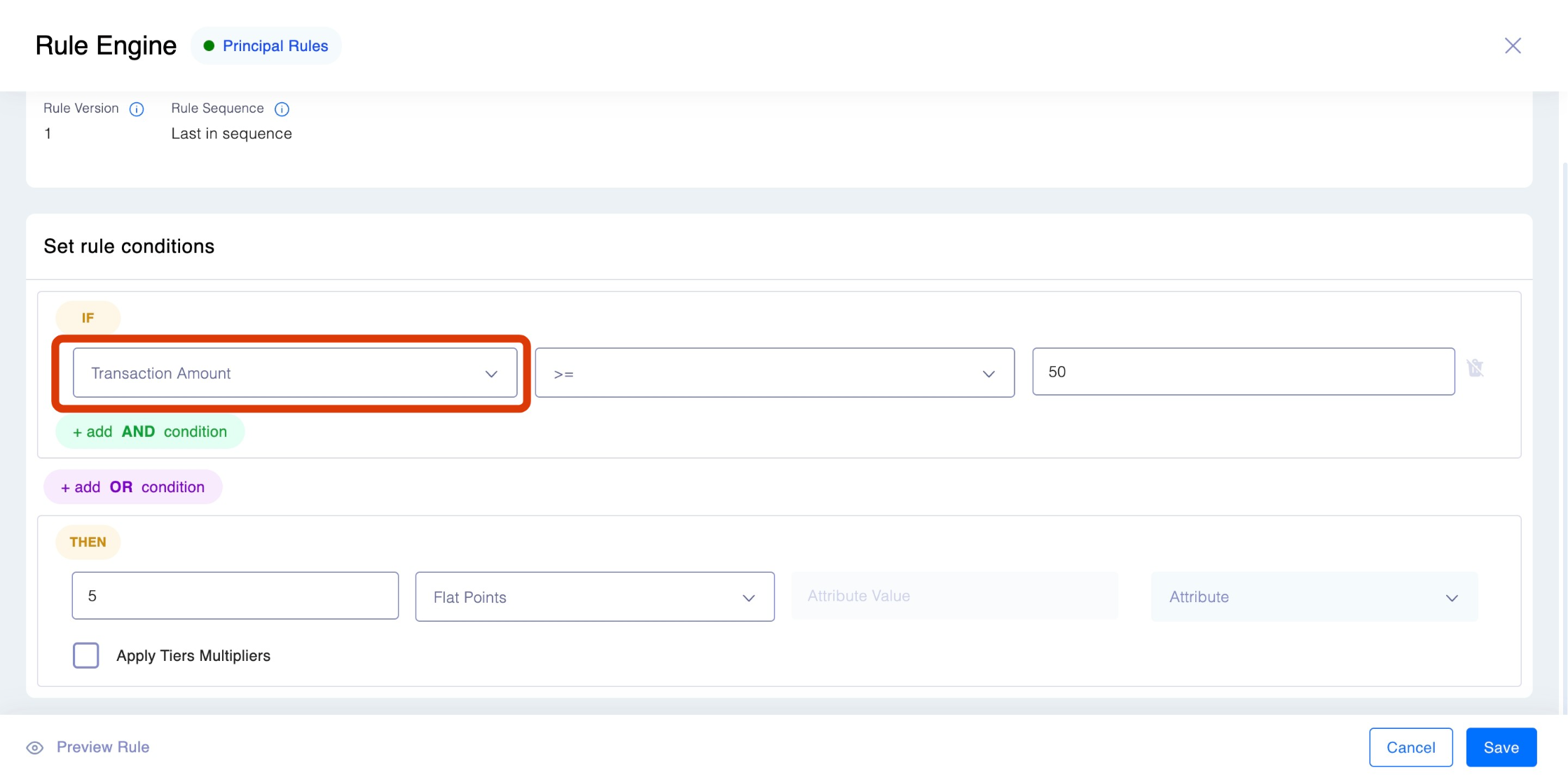Open the Attribute dropdown
This screenshot has height=780, width=1568.
tap(1314, 597)
